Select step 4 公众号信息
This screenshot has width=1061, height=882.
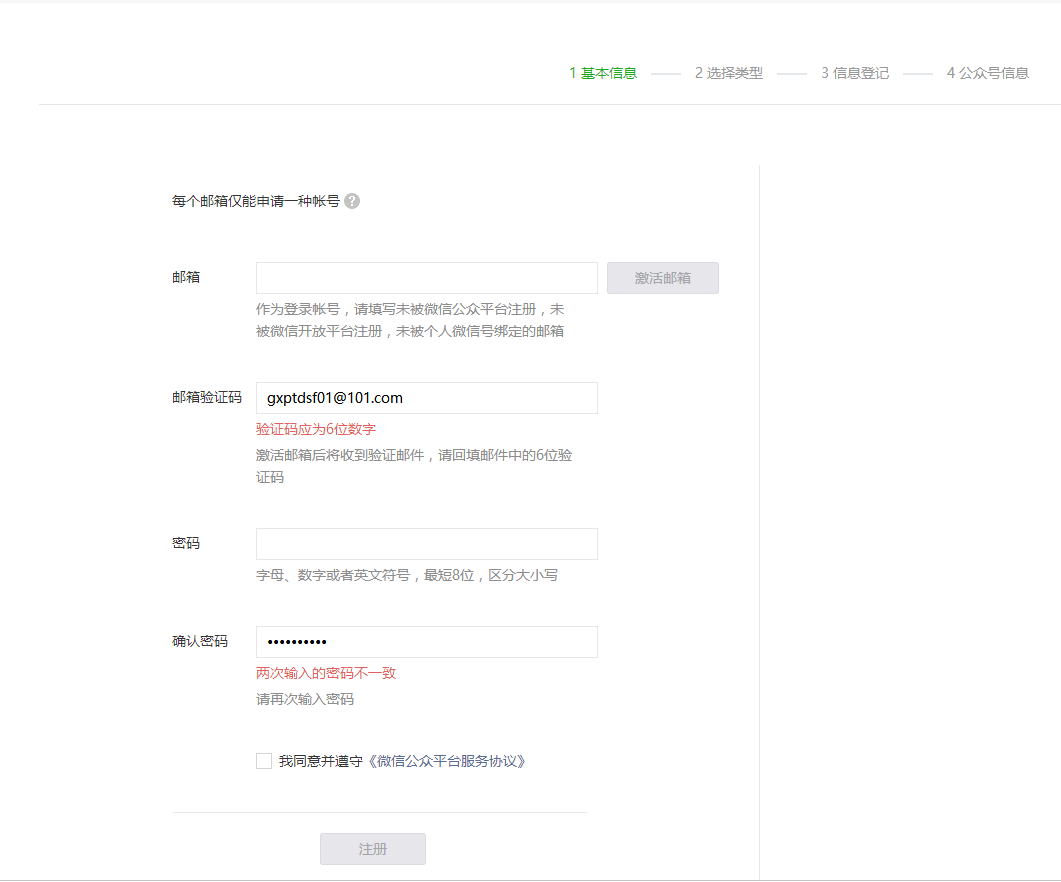pos(987,73)
